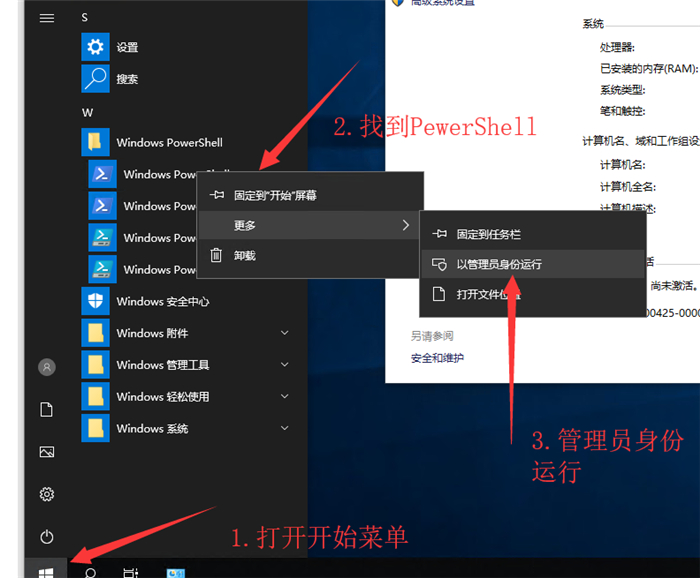Screen dimensions: 700x578
Task: Click 计算机全名: label in System window
Action: (628, 187)
